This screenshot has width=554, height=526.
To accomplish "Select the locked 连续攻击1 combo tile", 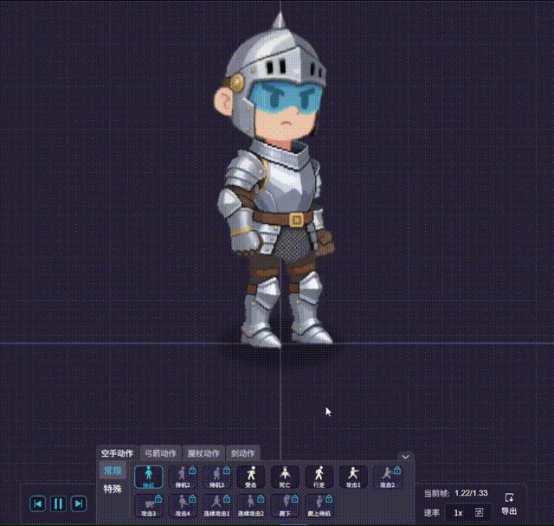I will click(x=217, y=506).
